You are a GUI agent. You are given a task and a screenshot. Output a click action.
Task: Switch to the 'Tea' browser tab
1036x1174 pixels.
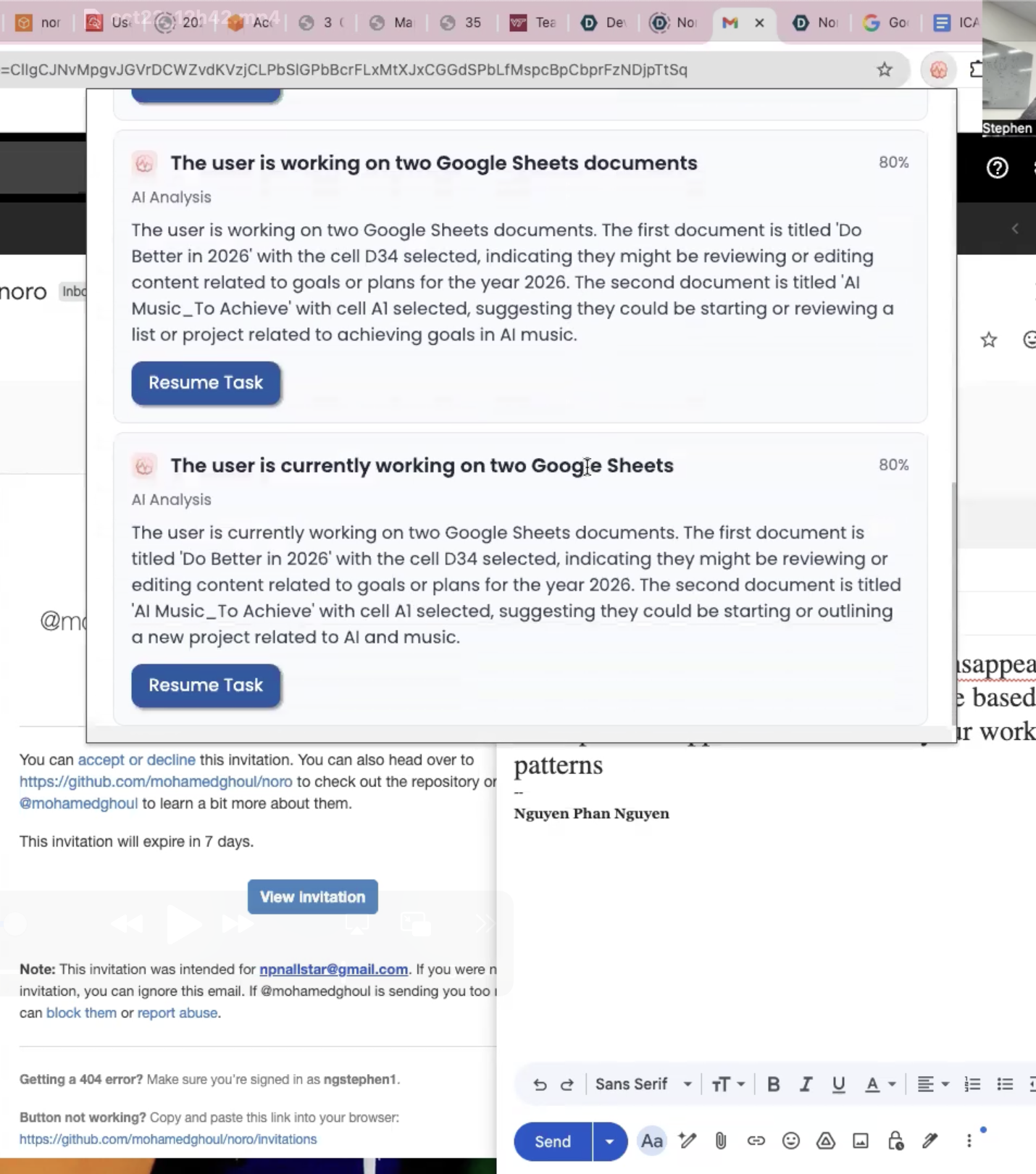[534, 22]
